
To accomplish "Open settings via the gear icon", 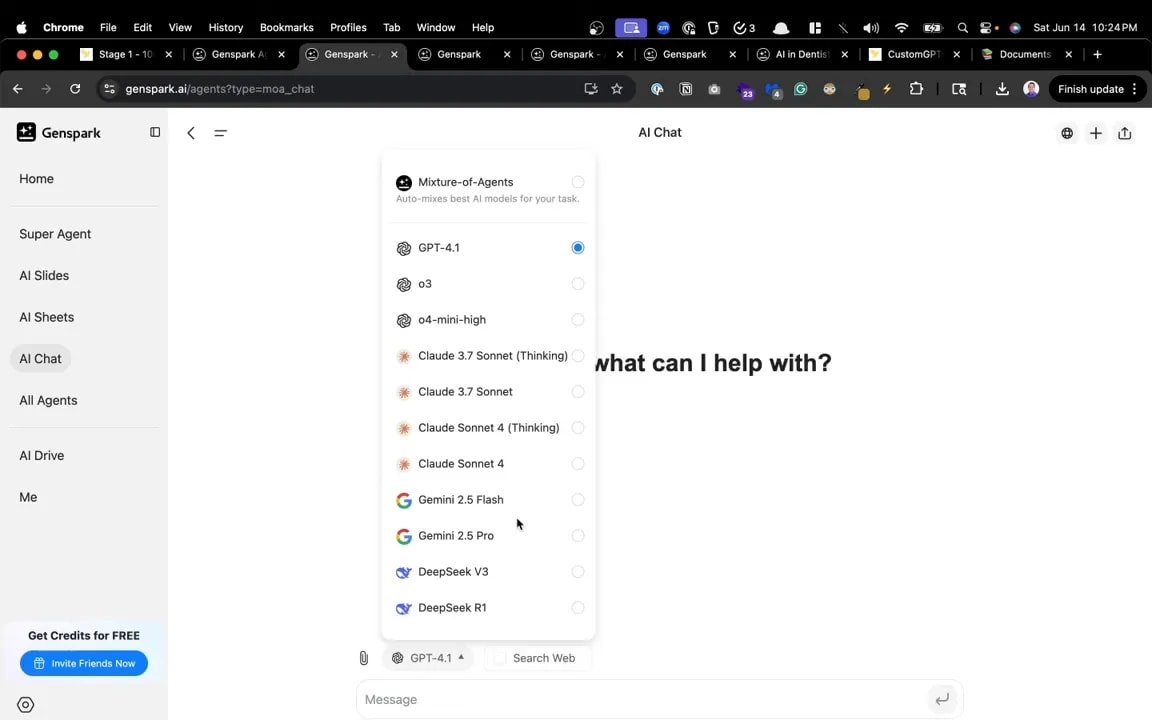I will [25, 704].
